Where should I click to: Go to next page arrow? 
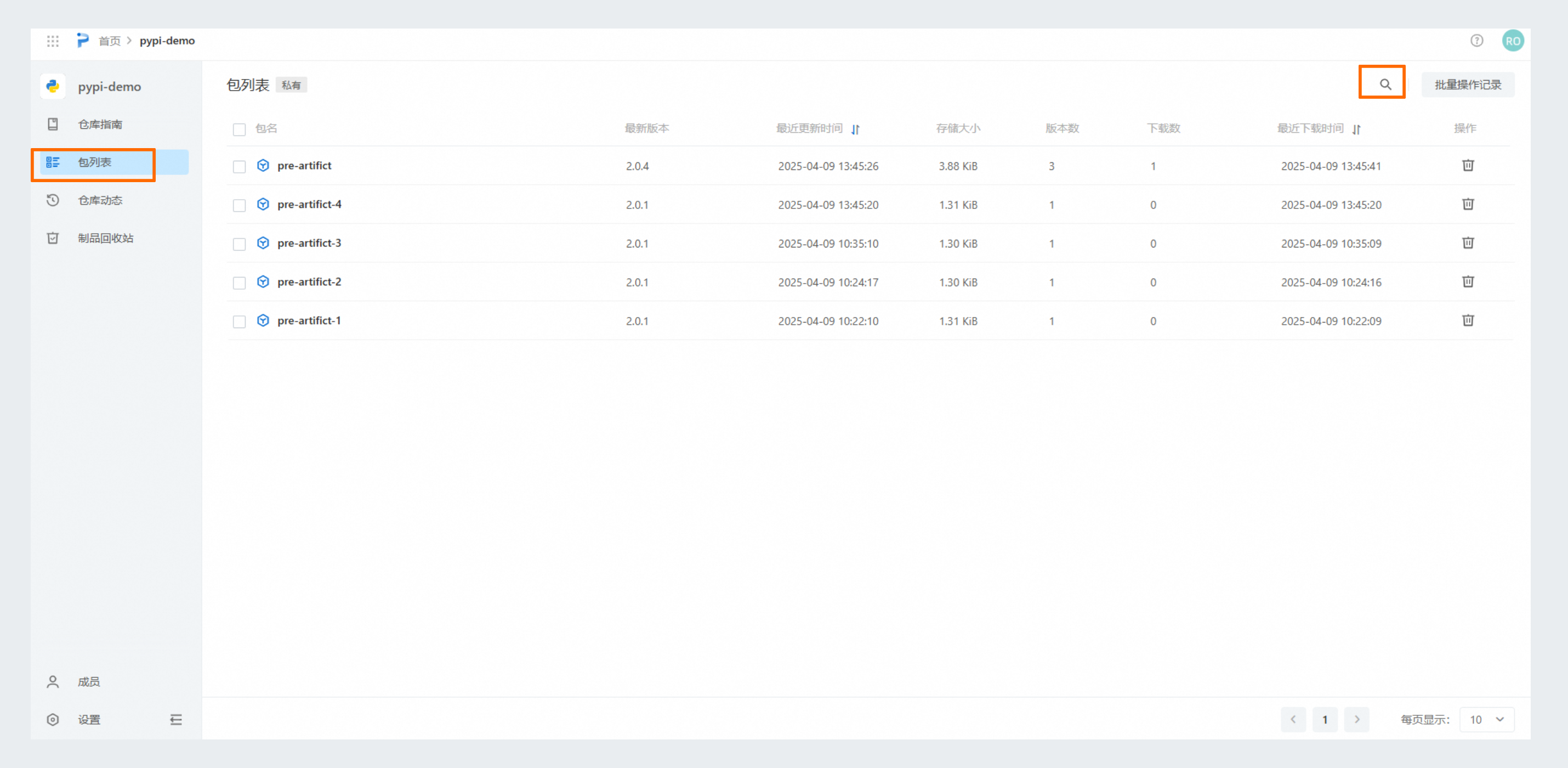pos(1356,719)
